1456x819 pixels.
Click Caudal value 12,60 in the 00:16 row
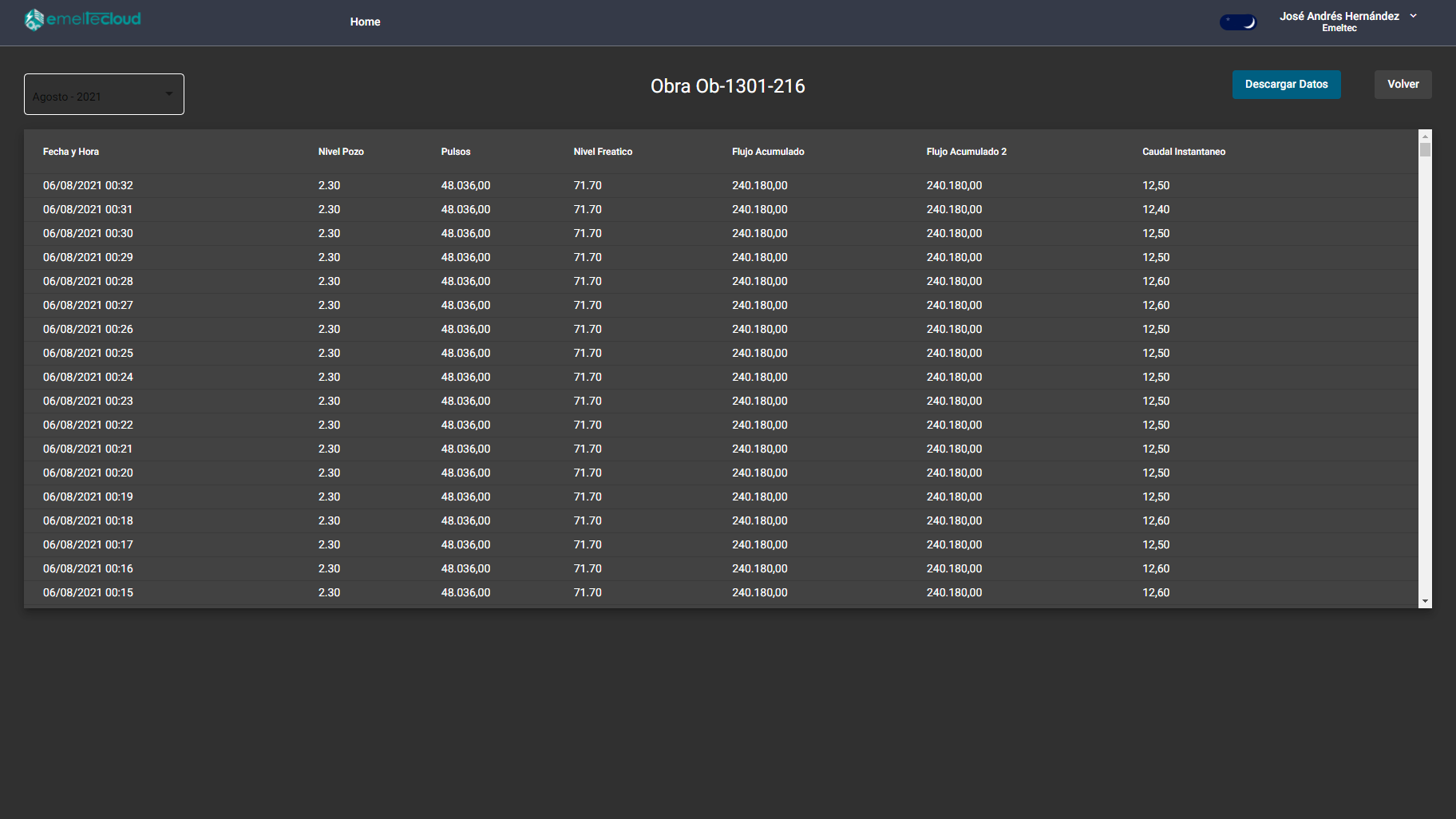pos(1156,569)
